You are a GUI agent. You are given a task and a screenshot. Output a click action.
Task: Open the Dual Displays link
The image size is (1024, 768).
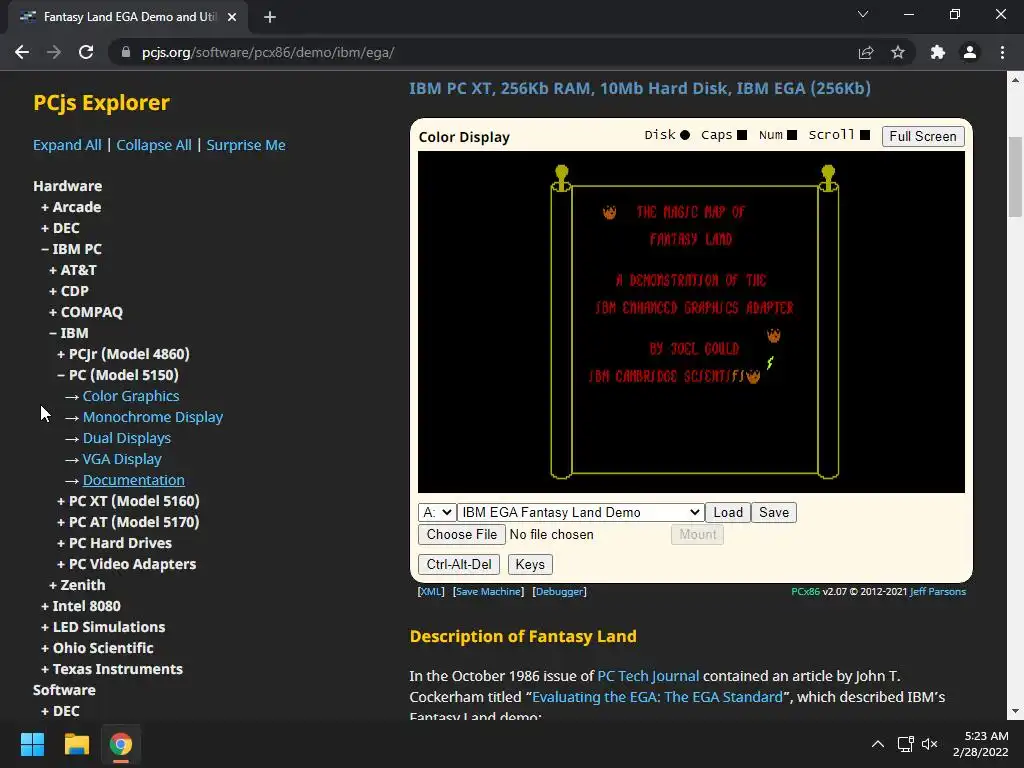(127, 438)
